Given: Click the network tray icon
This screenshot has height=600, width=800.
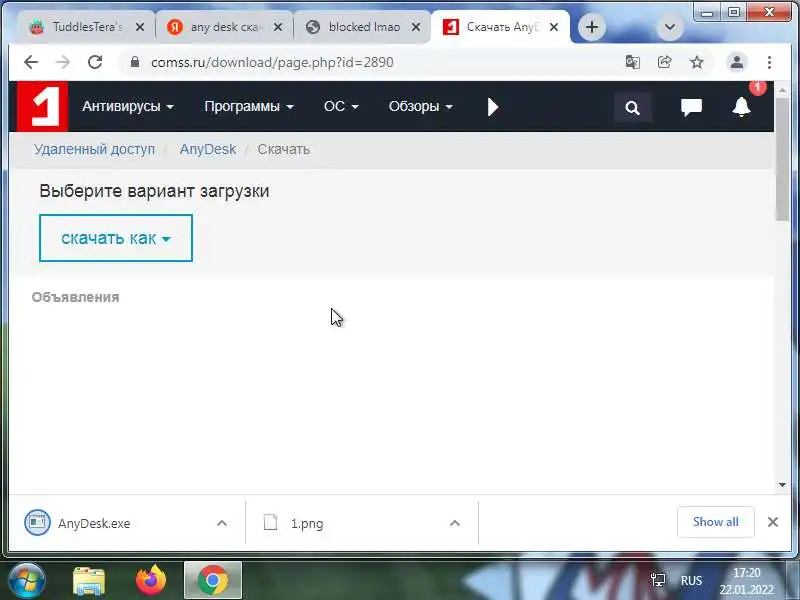Looking at the screenshot, I should coord(658,580).
